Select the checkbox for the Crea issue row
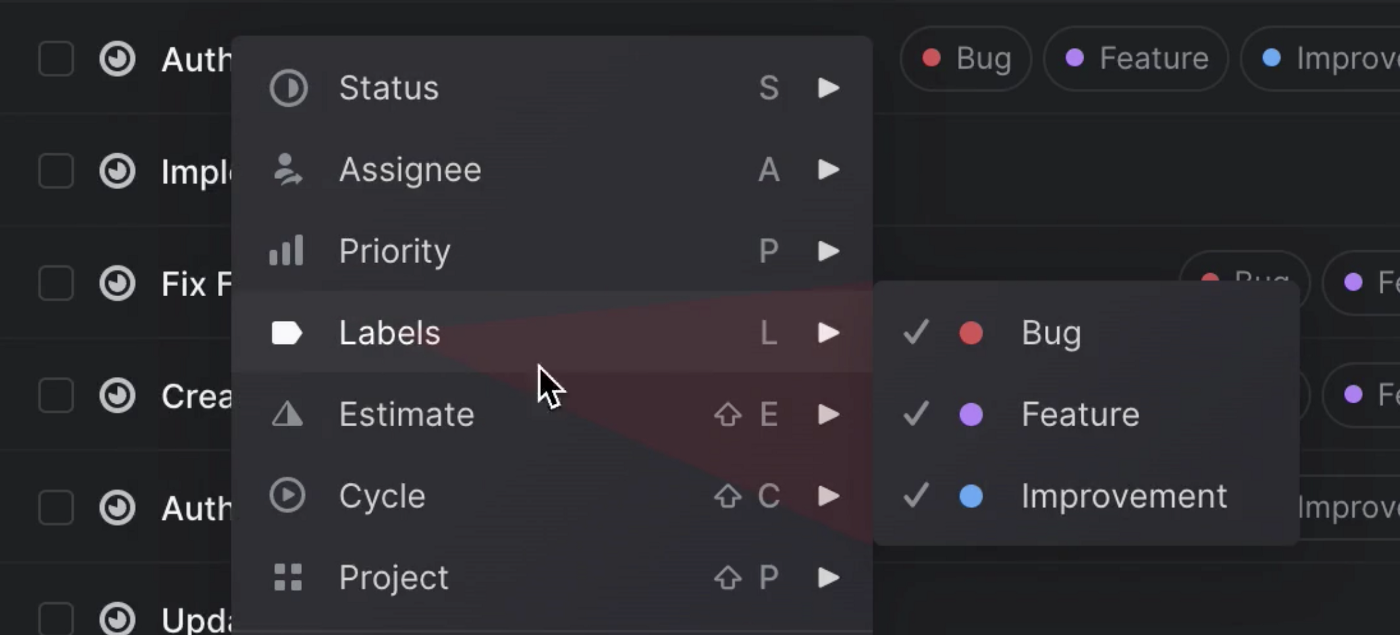Viewport: 1400px width, 635px height. pos(56,396)
